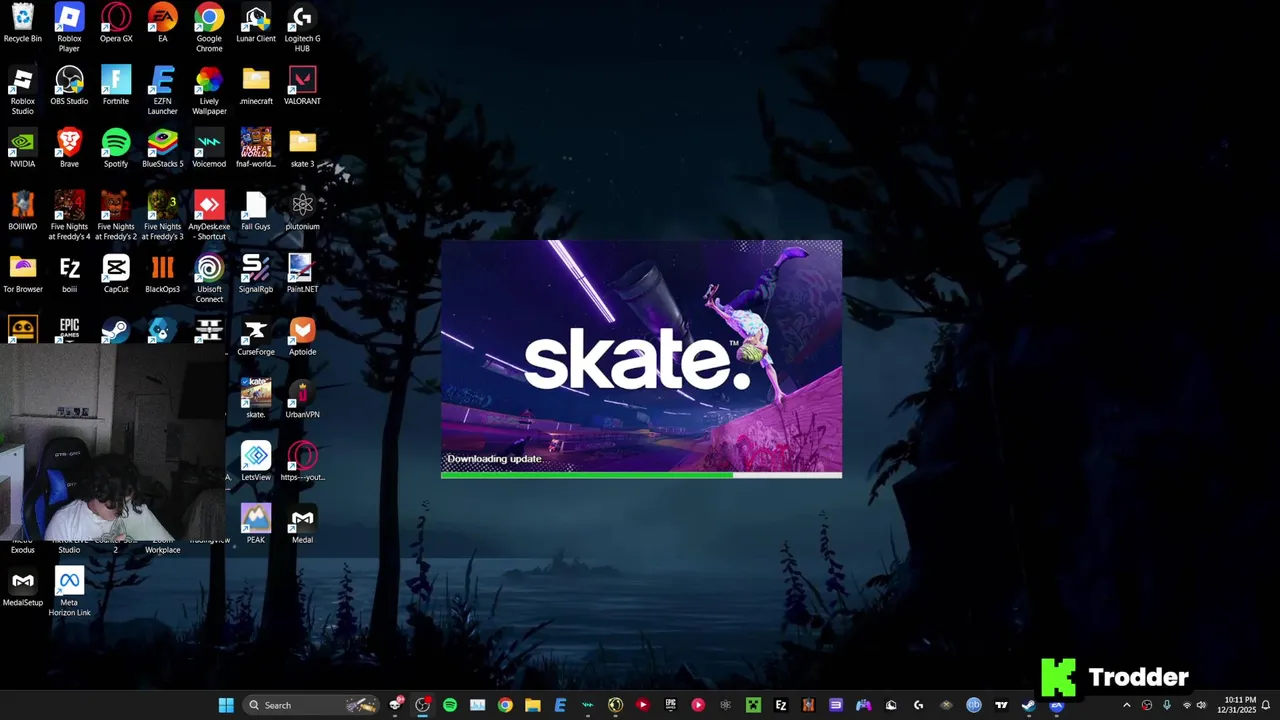Open the Voicemod desktop shortcut

click(x=209, y=149)
